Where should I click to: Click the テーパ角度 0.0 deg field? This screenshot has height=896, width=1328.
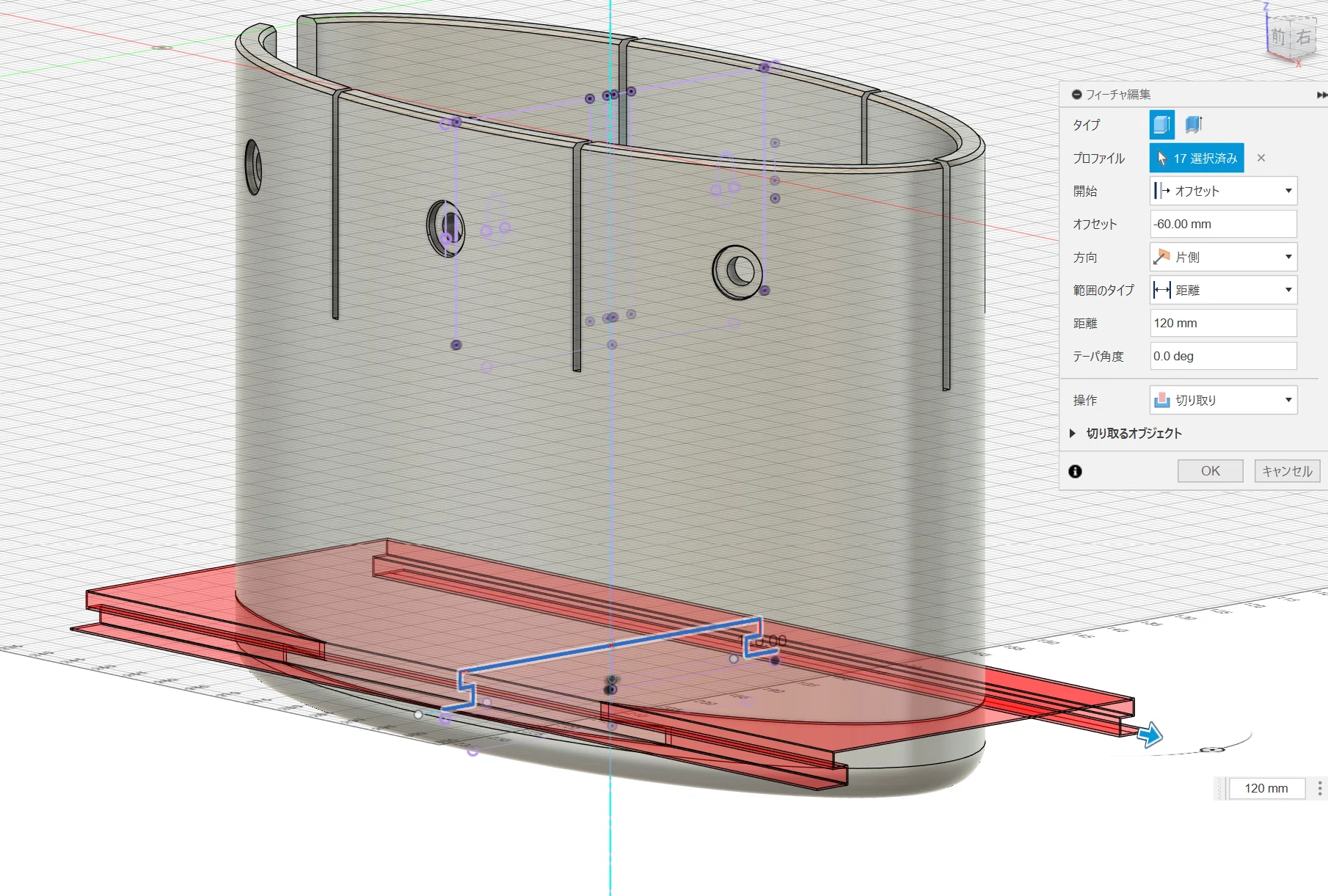point(1223,356)
